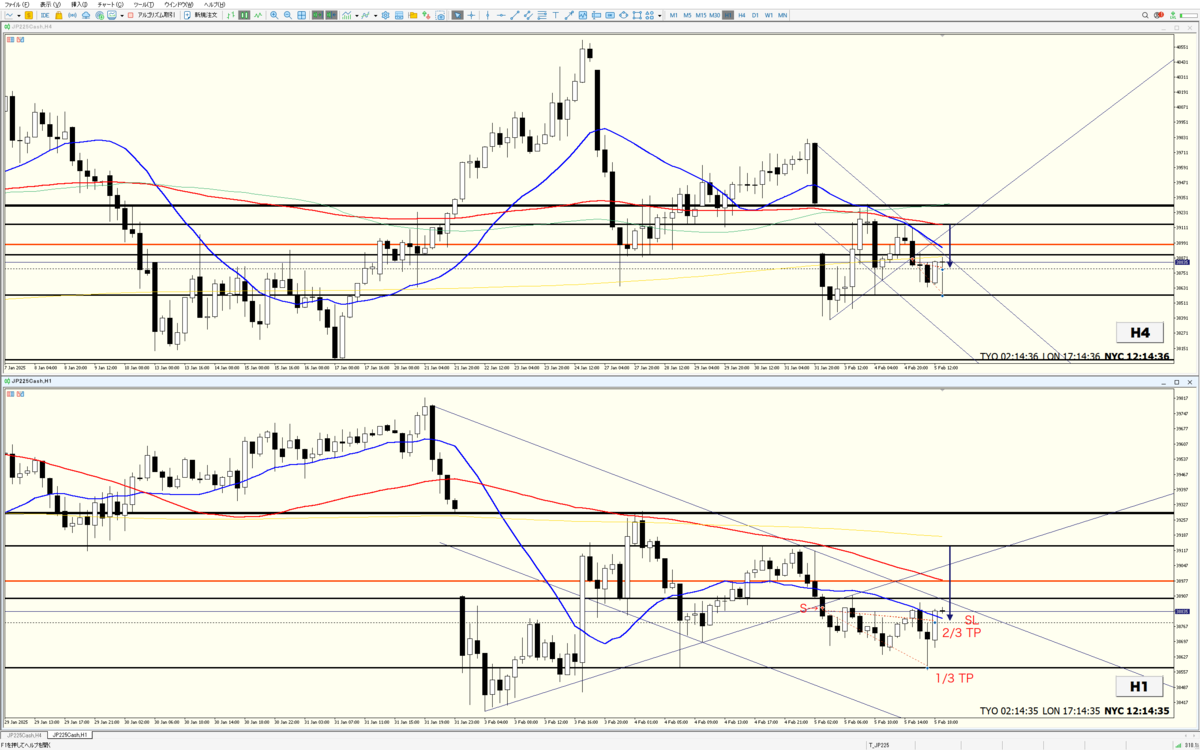Select the equidistant channel tool

[528, 15]
